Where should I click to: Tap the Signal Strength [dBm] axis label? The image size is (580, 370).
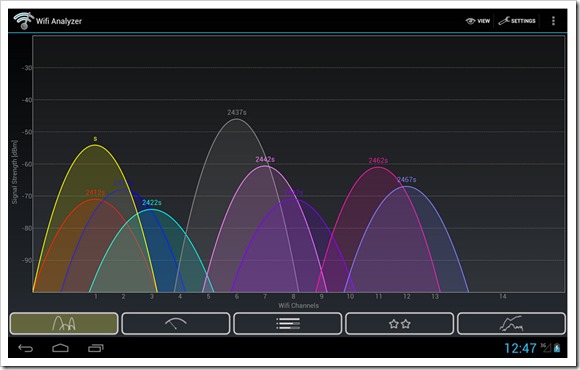[14, 172]
